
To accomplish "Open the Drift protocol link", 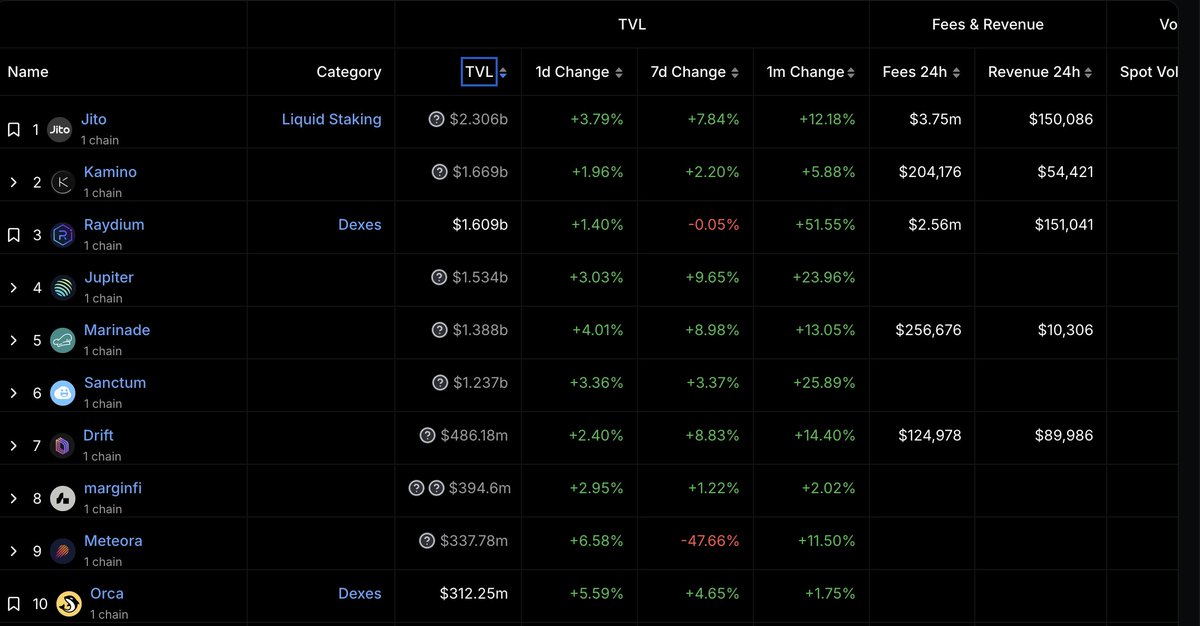I will point(99,435).
